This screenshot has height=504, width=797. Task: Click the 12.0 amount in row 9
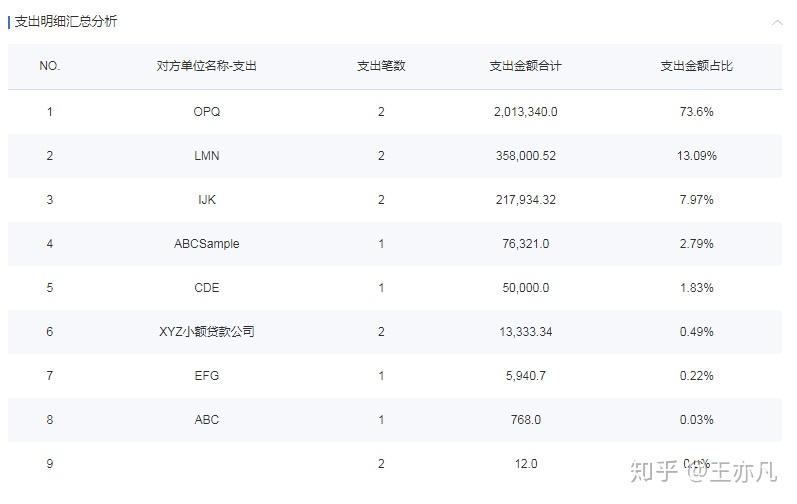tap(526, 464)
